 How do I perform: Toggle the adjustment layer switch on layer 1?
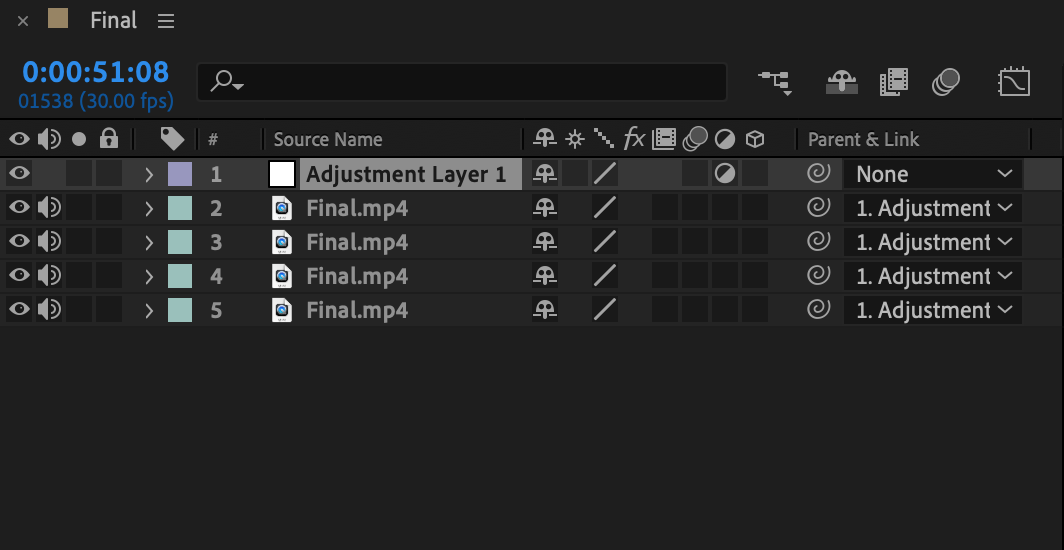pos(725,174)
